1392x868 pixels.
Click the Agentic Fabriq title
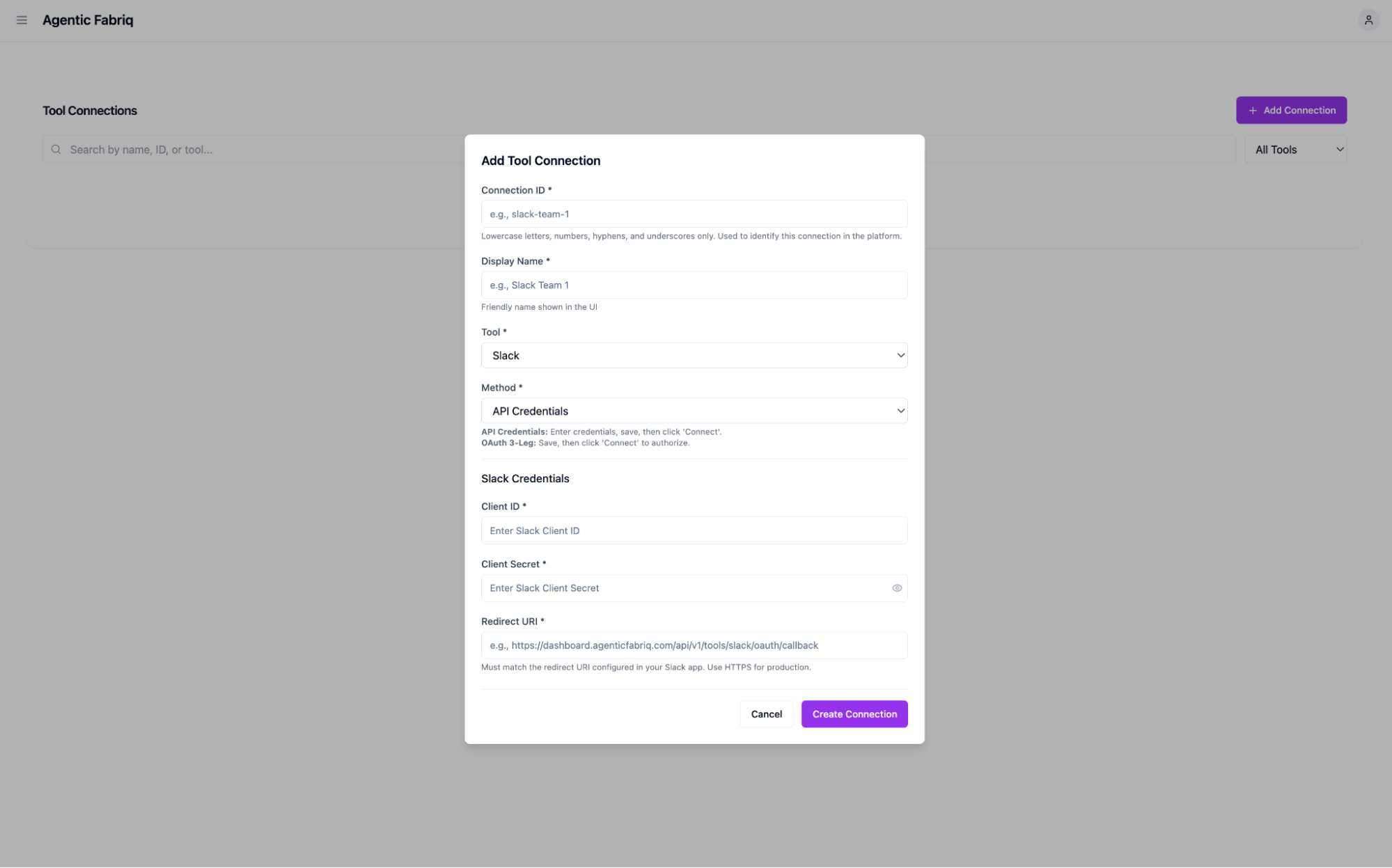88,20
